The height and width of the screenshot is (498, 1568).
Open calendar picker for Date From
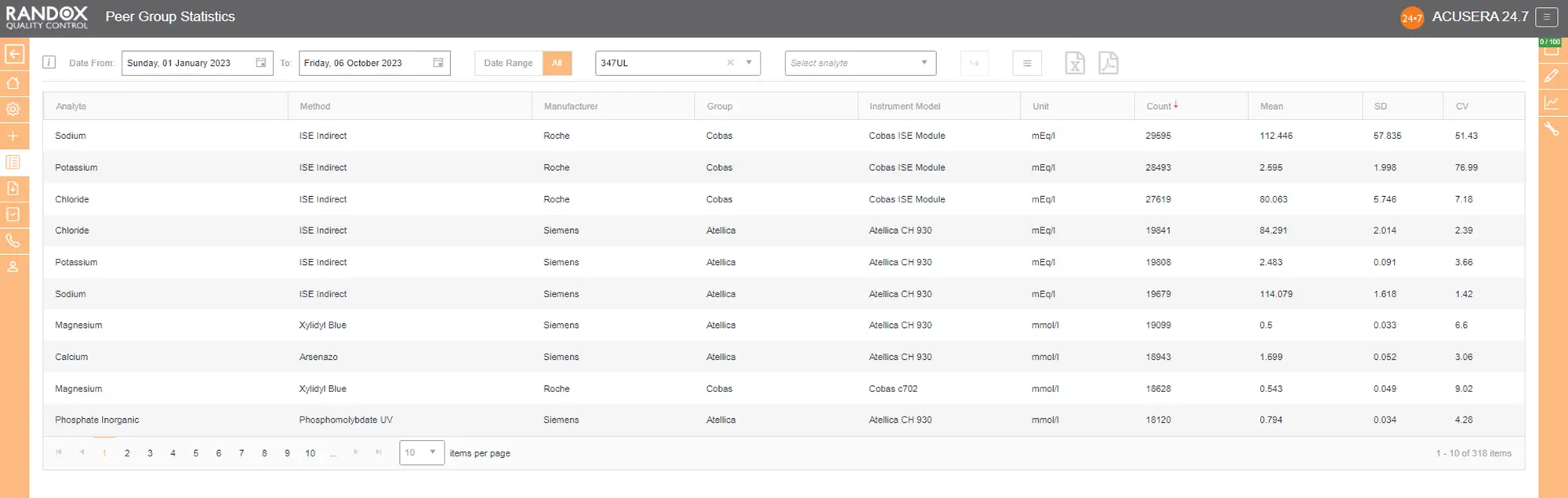pos(261,63)
